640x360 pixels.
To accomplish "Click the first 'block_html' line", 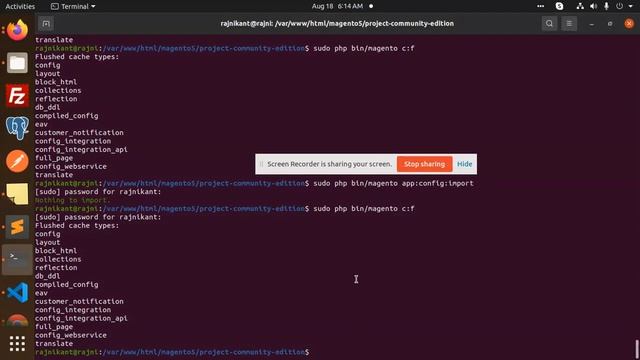I will [x=56, y=82].
